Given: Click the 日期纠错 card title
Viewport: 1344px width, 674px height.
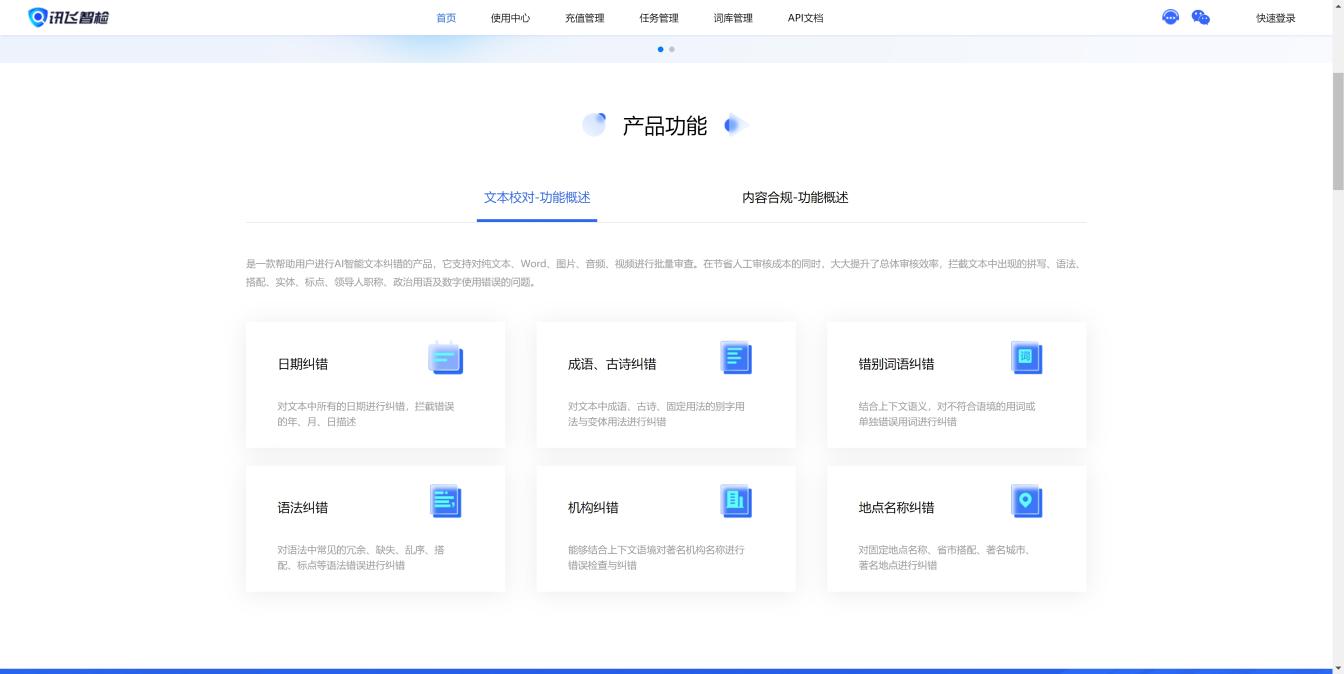Looking at the screenshot, I should click(x=303, y=364).
